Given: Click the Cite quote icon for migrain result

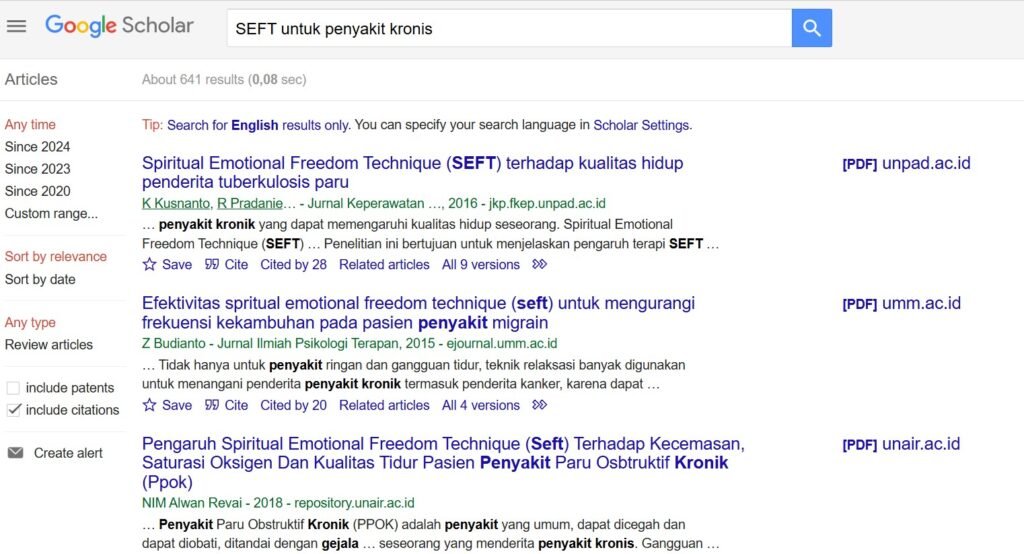Looking at the screenshot, I should coord(212,405).
